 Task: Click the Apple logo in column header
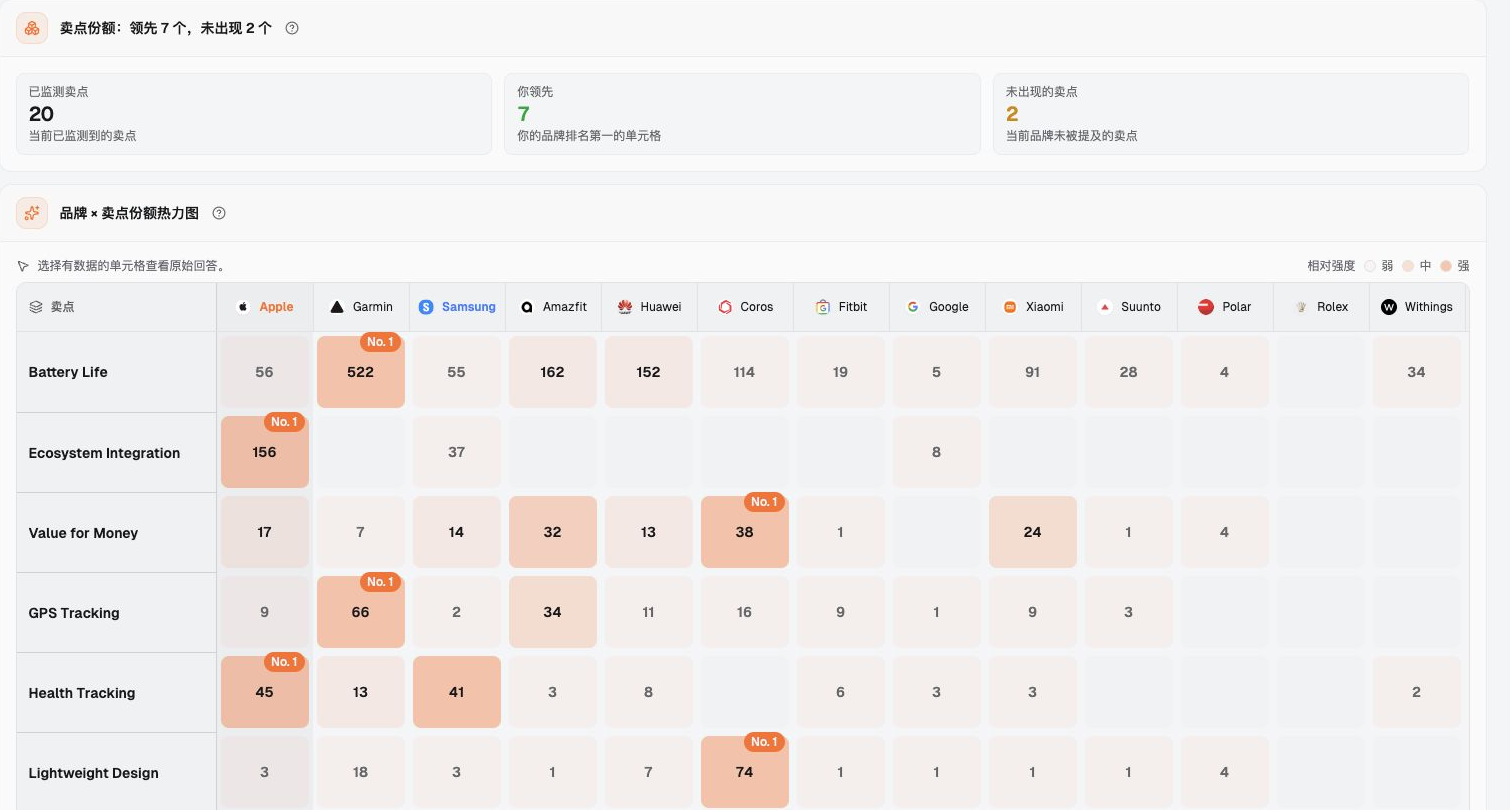[242, 307]
